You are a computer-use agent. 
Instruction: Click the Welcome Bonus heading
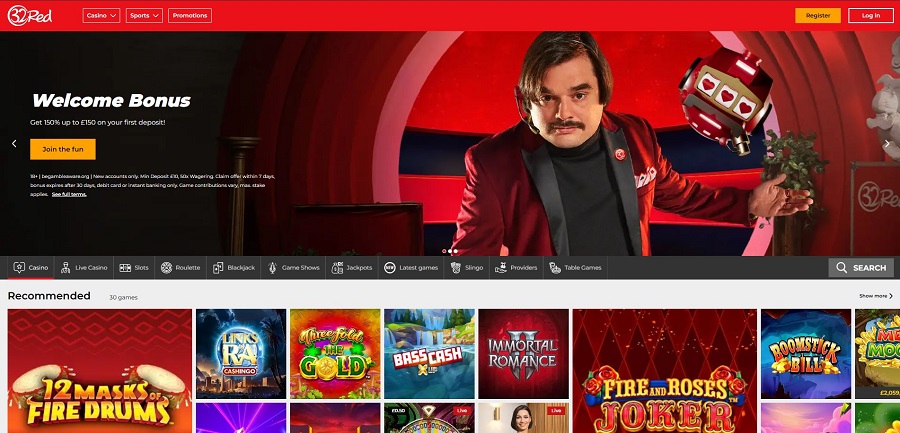tap(111, 101)
